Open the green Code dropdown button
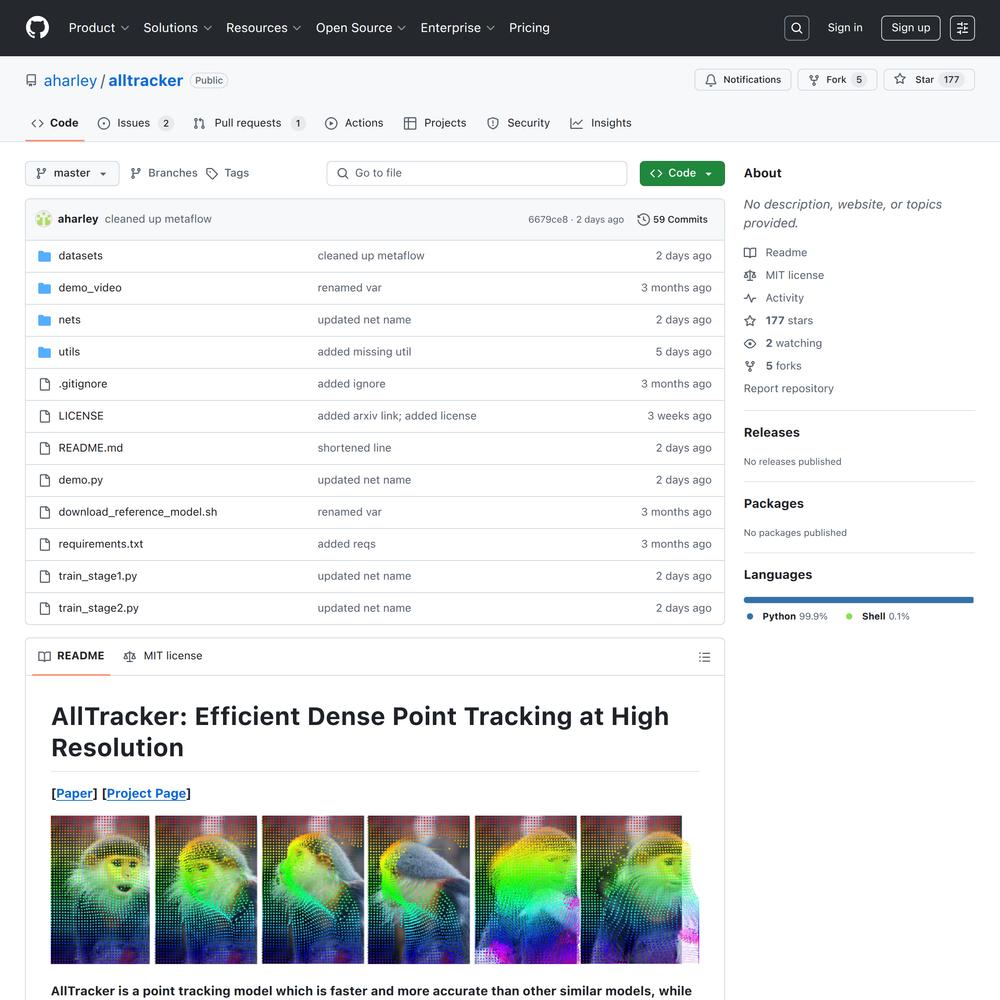The image size is (1000, 1000). pos(682,173)
